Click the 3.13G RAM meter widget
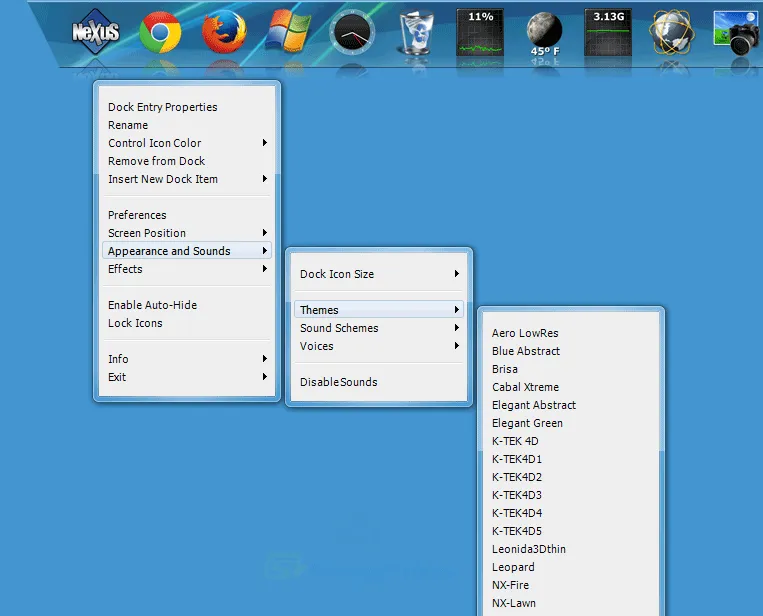This screenshot has height=616, width=763. click(x=608, y=32)
